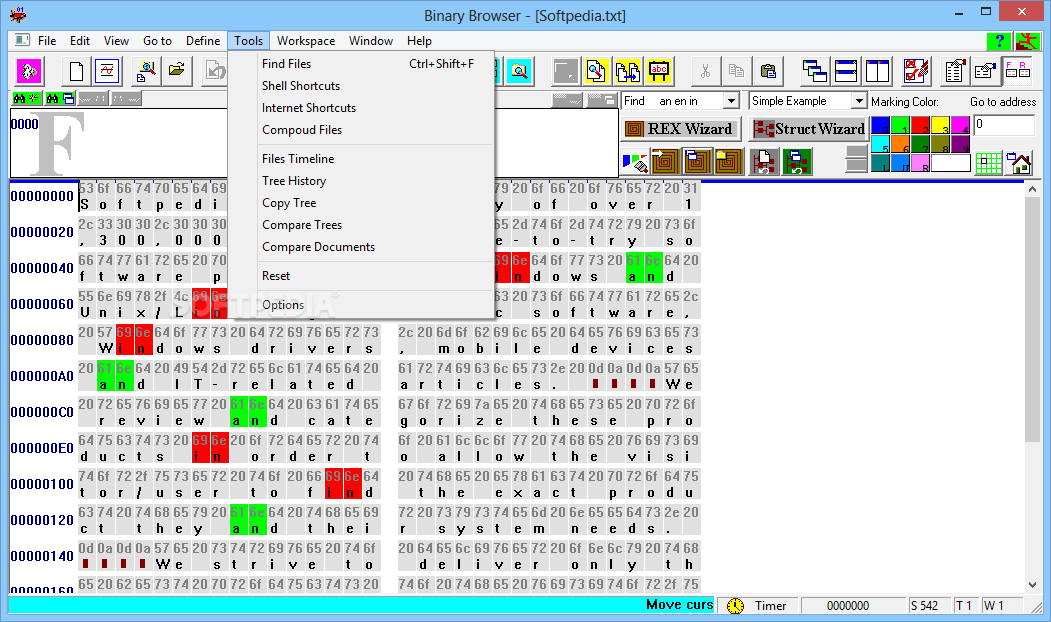The width and height of the screenshot is (1051, 622).
Task: Launch the REX Wizard
Action: (680, 129)
